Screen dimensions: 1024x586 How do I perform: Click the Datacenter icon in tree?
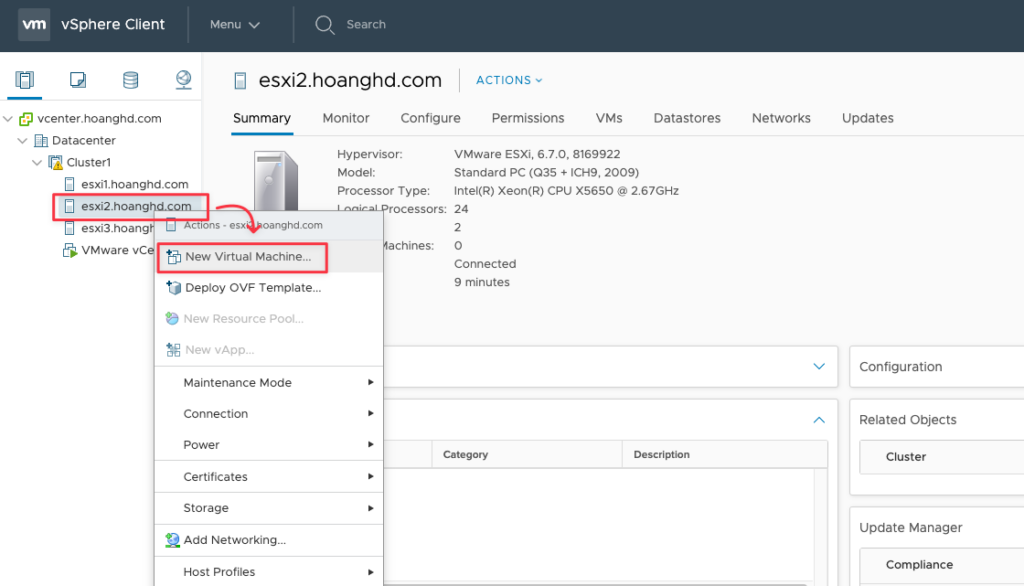[41, 140]
